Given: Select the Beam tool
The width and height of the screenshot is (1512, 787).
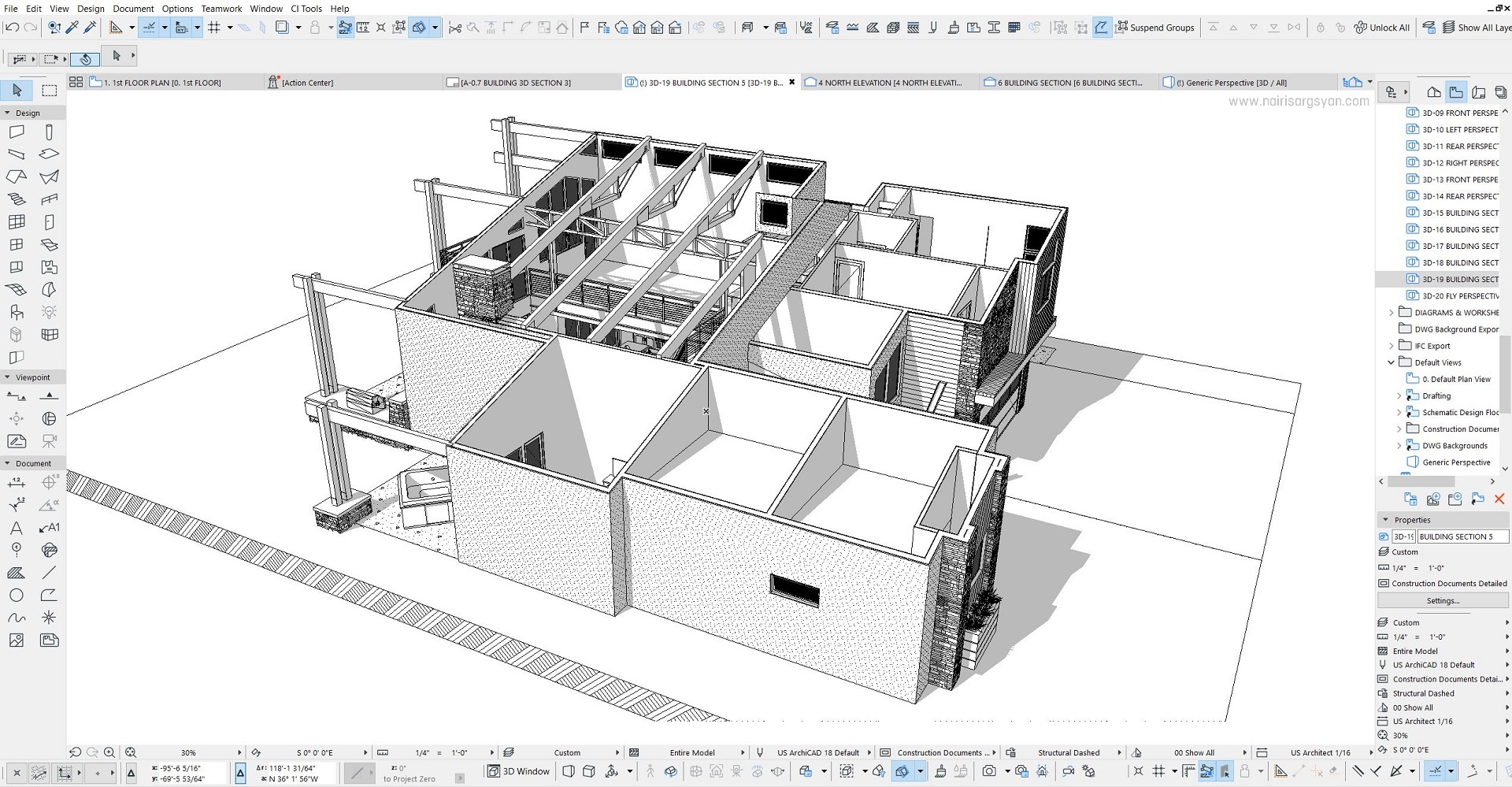Looking at the screenshot, I should [x=17, y=154].
